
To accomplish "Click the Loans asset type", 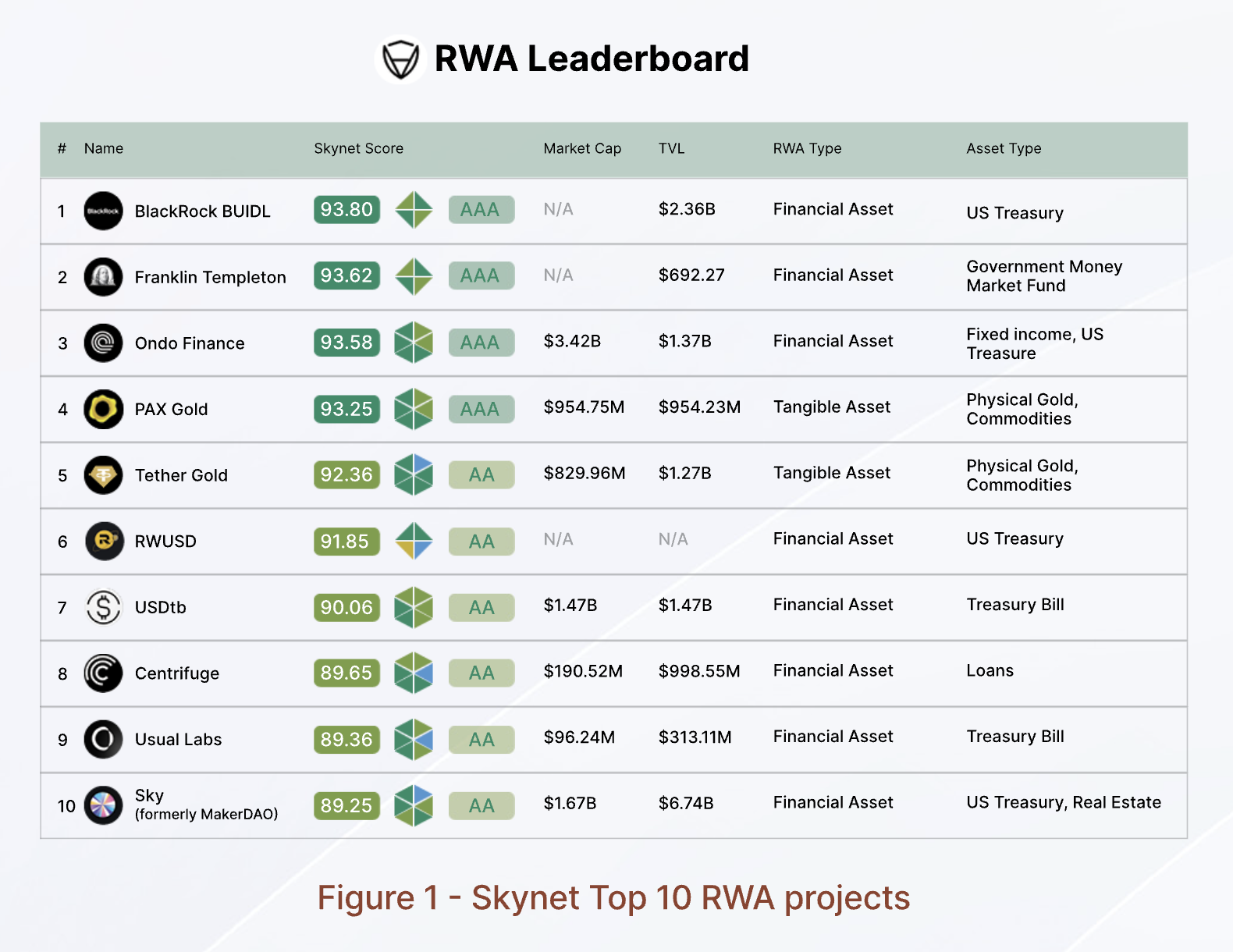I will (x=990, y=670).
